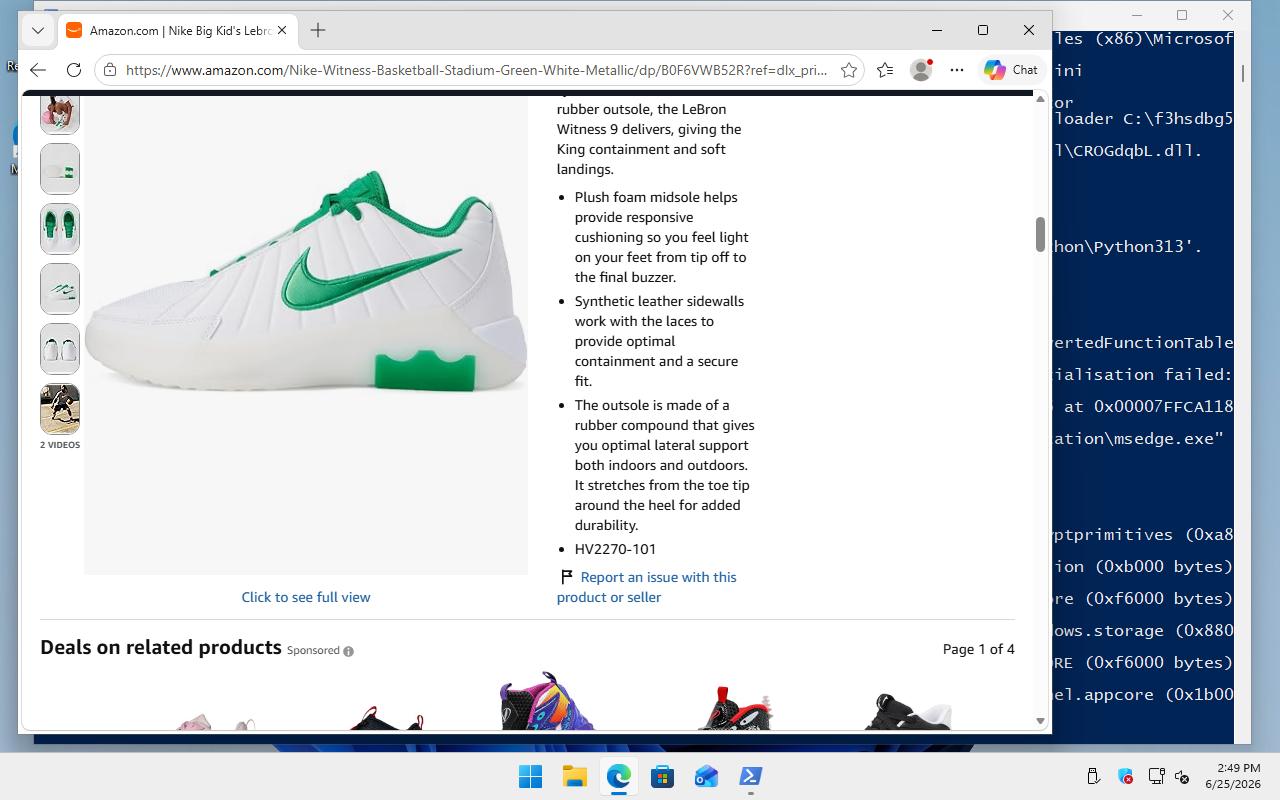Screen dimensions: 1280x800
Task: Close the Amazon.com Nike browser tab
Action: 282,30
